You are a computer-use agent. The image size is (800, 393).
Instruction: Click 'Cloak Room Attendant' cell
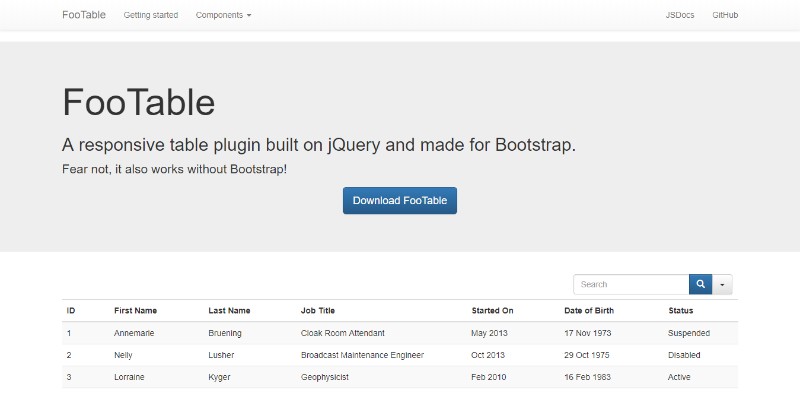(x=343, y=333)
